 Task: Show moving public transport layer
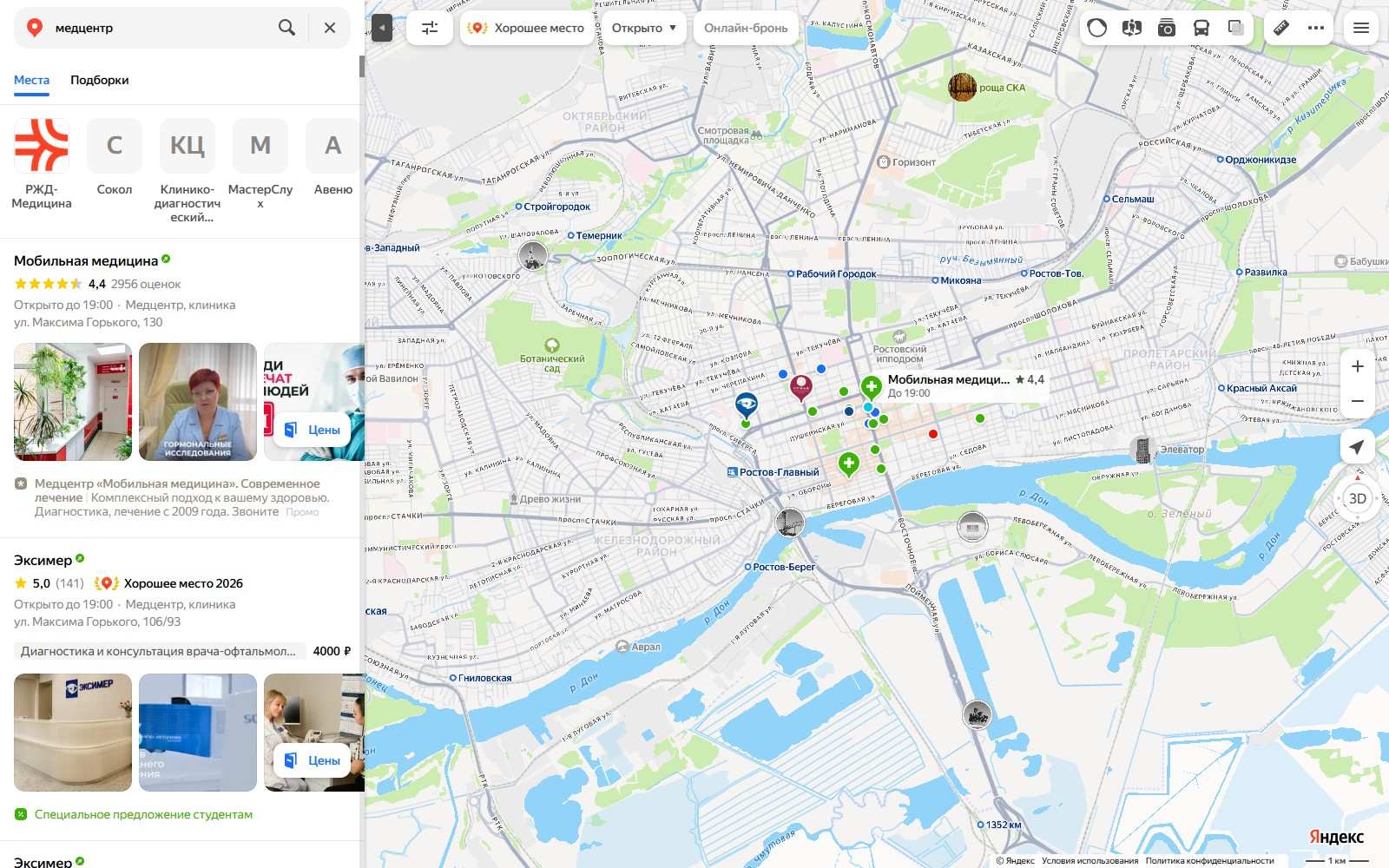click(x=1201, y=28)
